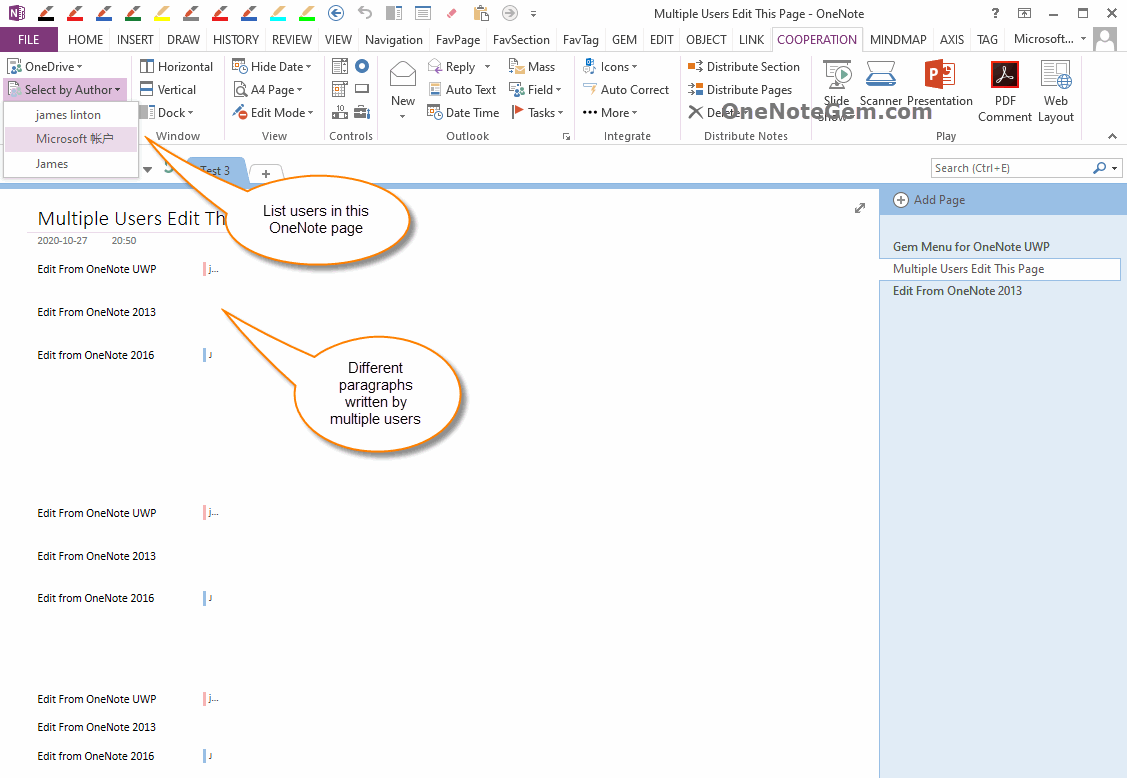The width and height of the screenshot is (1127, 778).
Task: Click the Full Page View toolbar icon
Action: [423, 13]
